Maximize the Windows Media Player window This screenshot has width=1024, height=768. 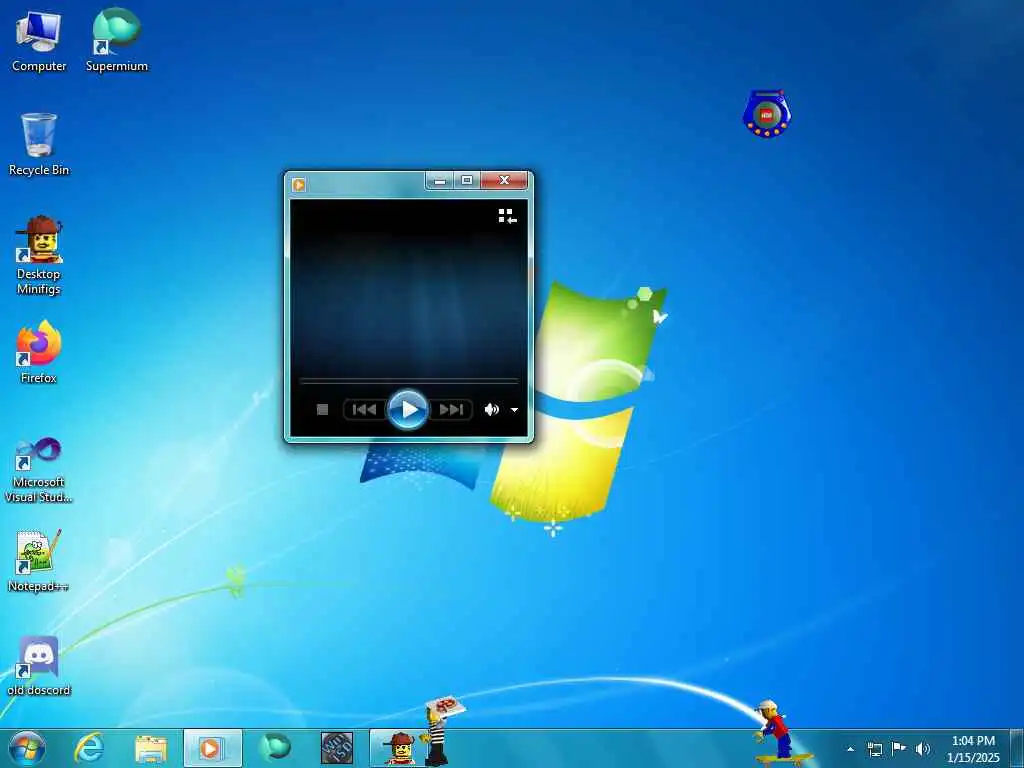click(x=467, y=180)
